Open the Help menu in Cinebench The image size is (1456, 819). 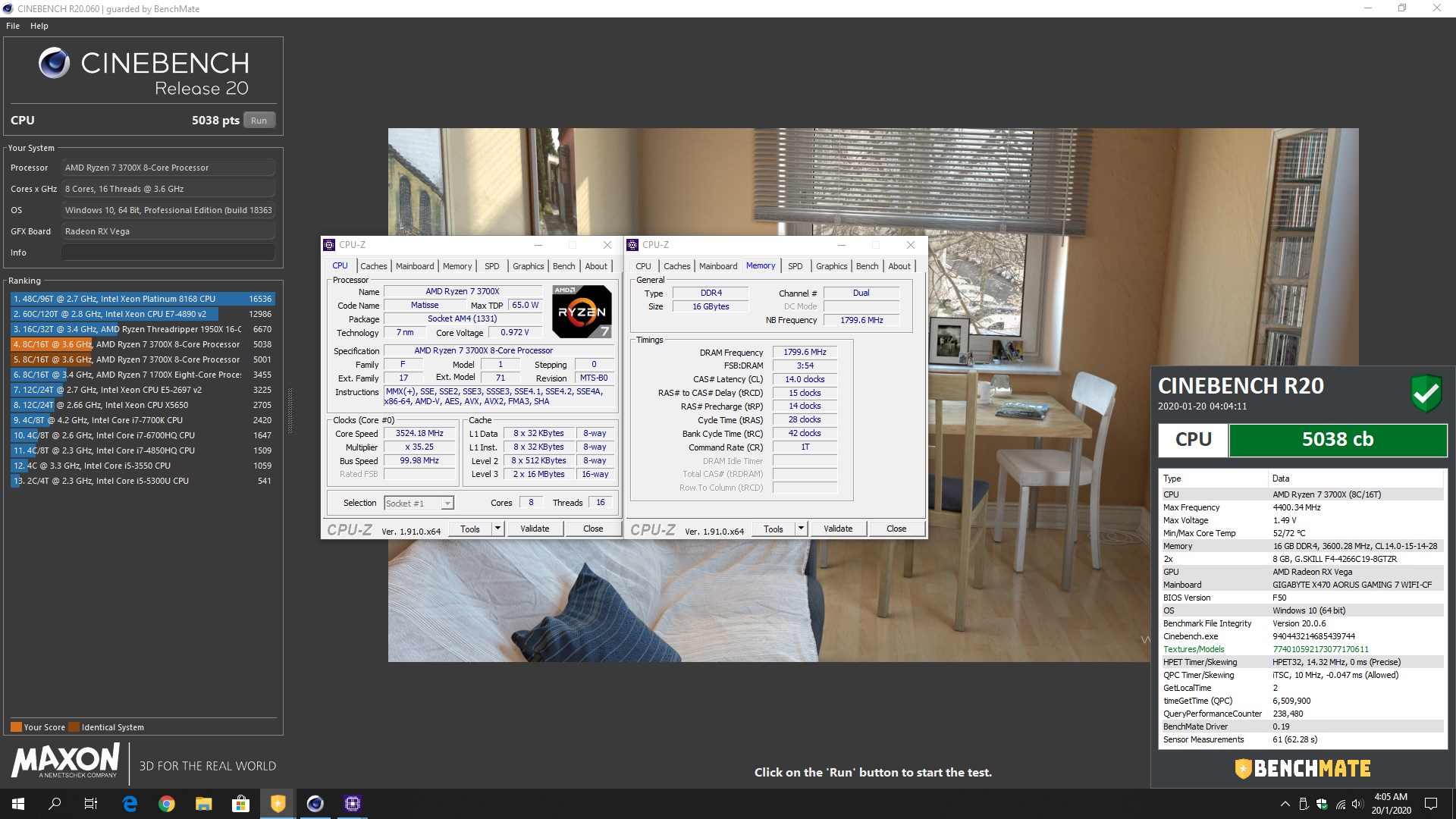click(x=39, y=26)
